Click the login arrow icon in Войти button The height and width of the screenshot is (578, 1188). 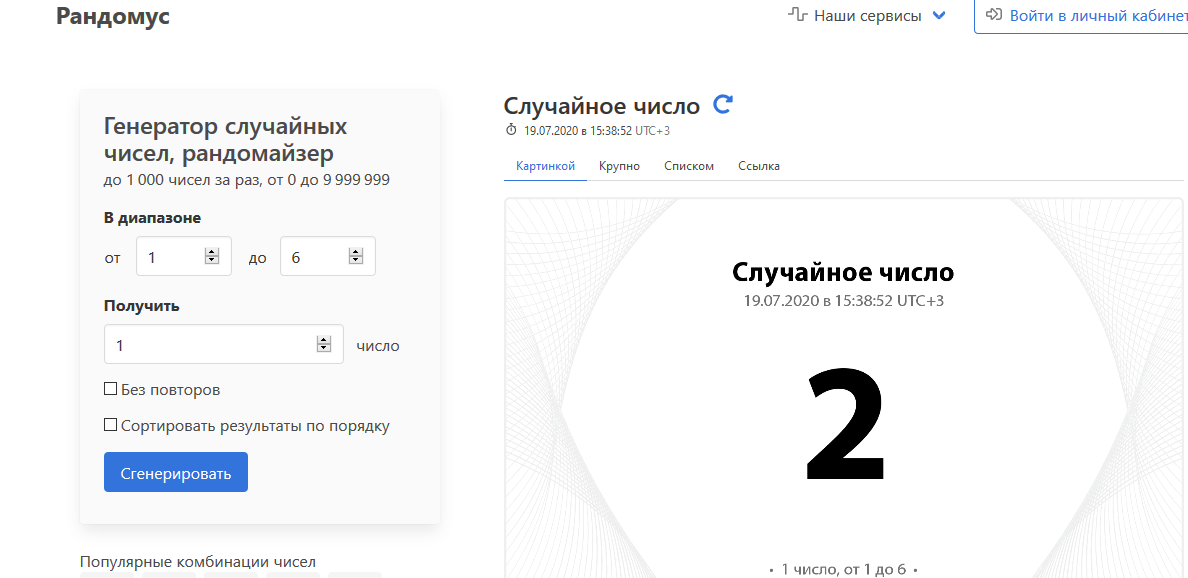click(x=993, y=14)
